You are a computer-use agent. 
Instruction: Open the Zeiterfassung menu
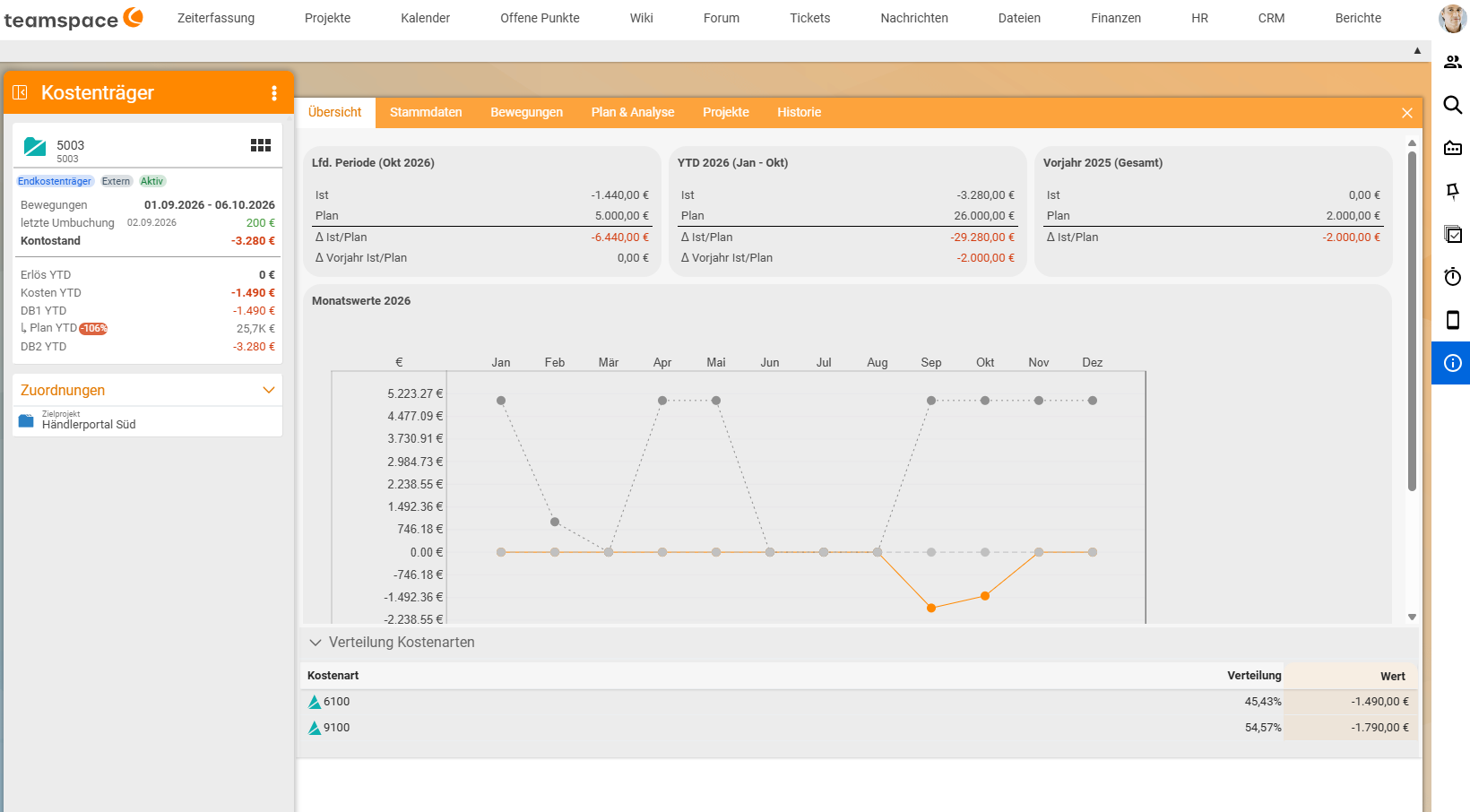216,18
